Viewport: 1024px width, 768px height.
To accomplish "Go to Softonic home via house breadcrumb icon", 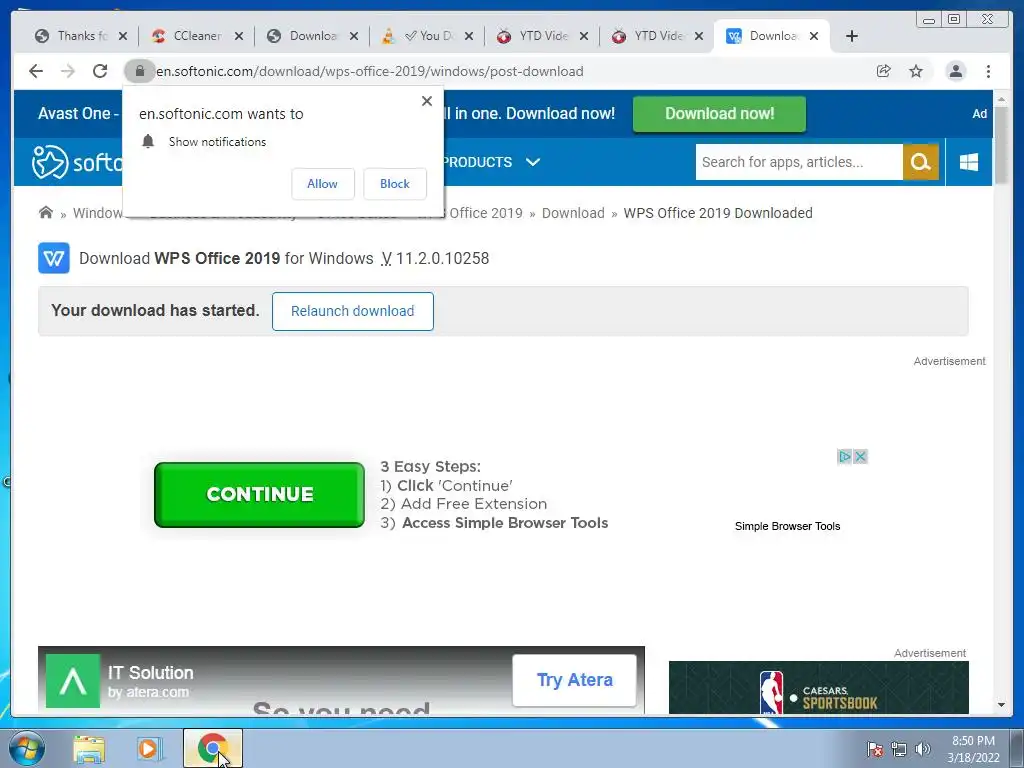I will point(46,212).
